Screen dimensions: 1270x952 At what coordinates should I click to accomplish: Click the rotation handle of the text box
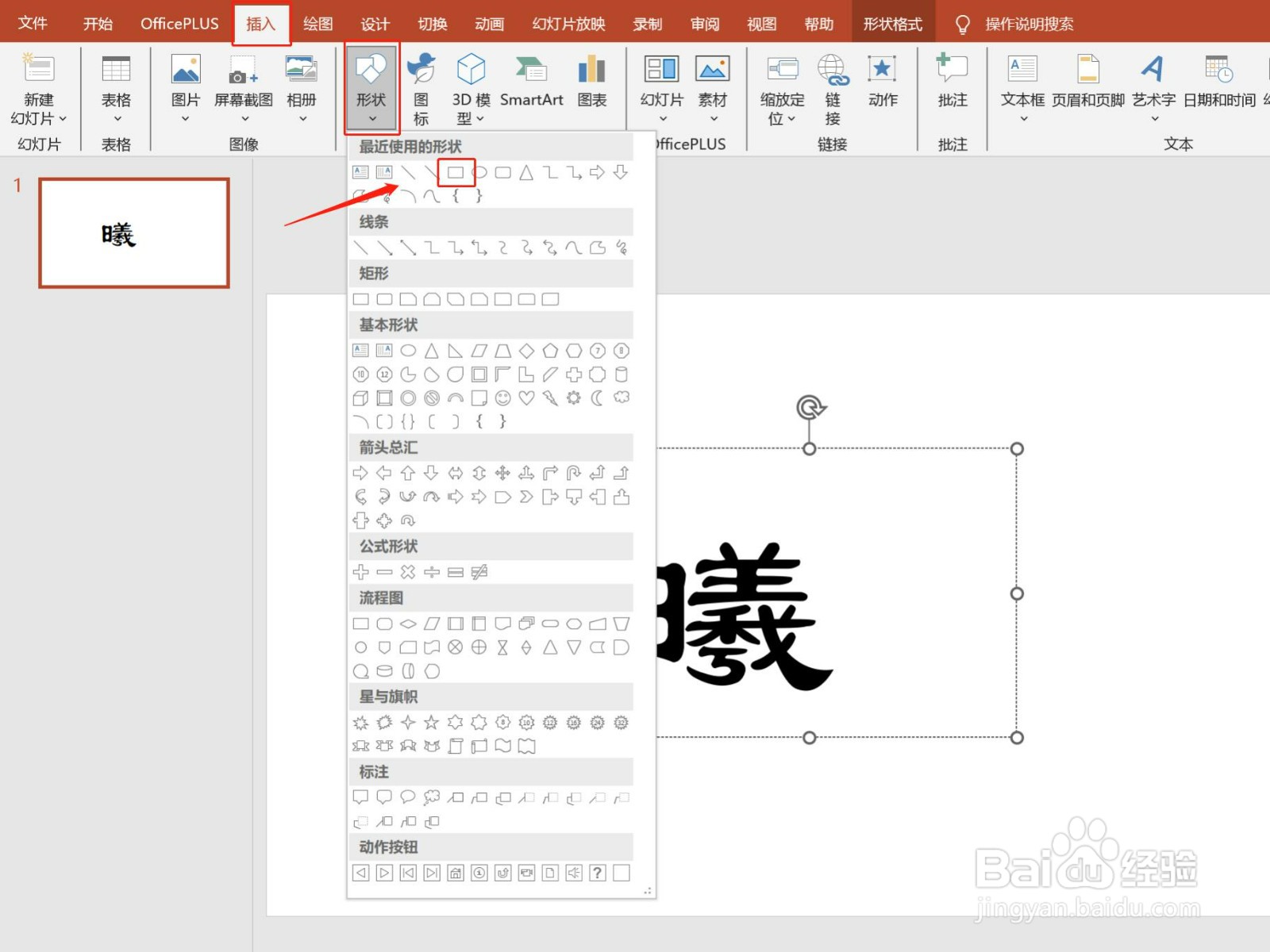click(810, 408)
